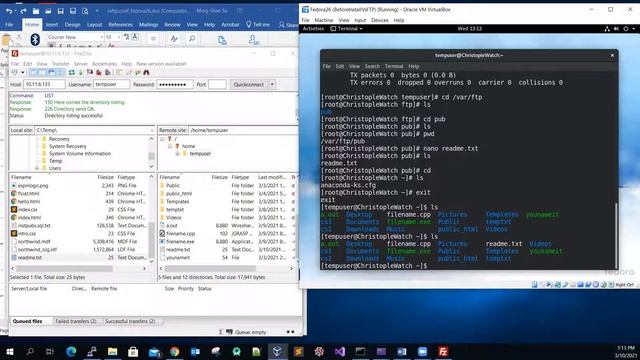Switch to VirtualBox via its taskbar icon
The width and height of the screenshot is (640, 360).
pos(278,351)
